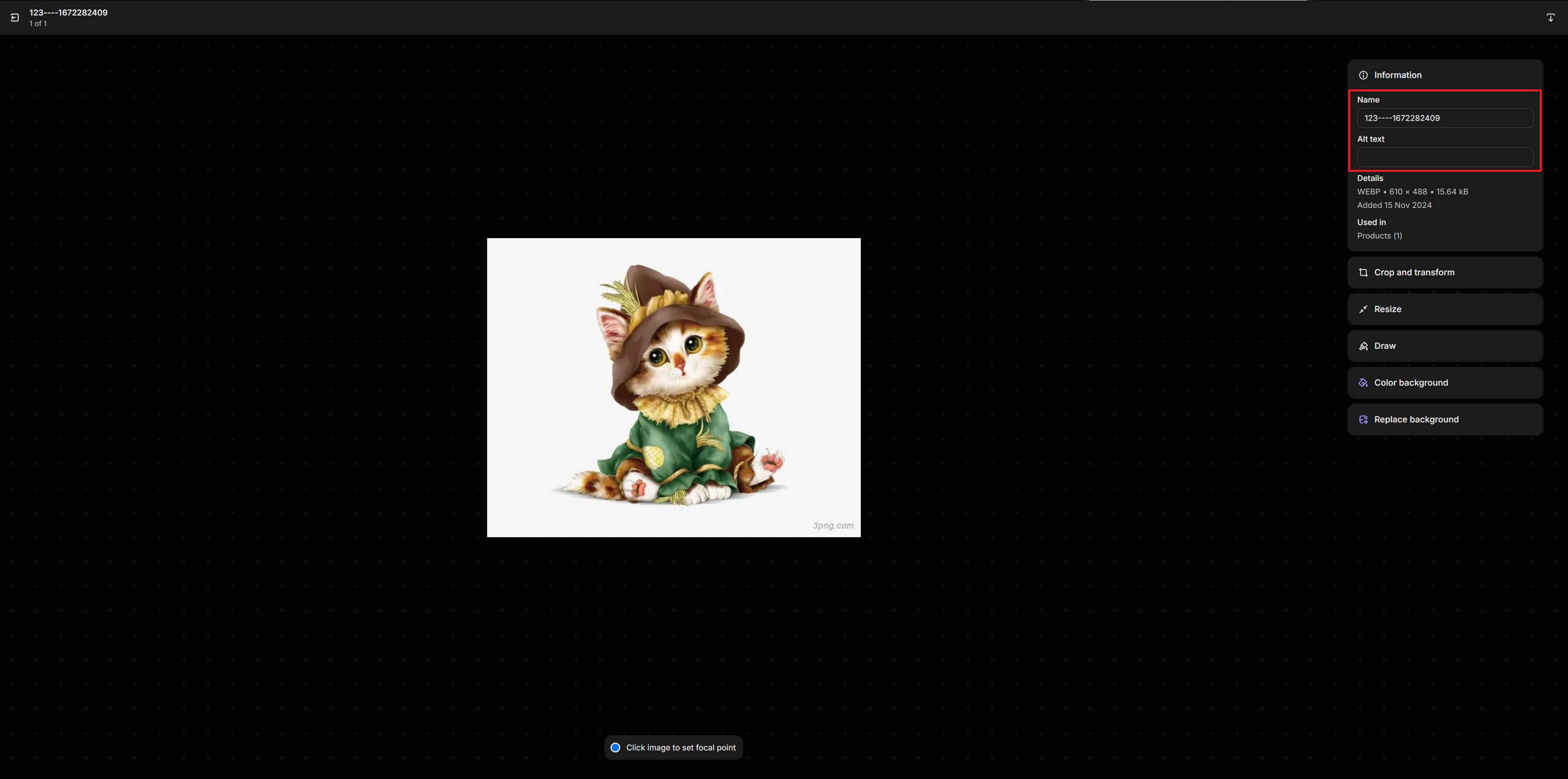Click the 'Click image to set focal point' pill
The image size is (1568, 779).
[681, 747]
